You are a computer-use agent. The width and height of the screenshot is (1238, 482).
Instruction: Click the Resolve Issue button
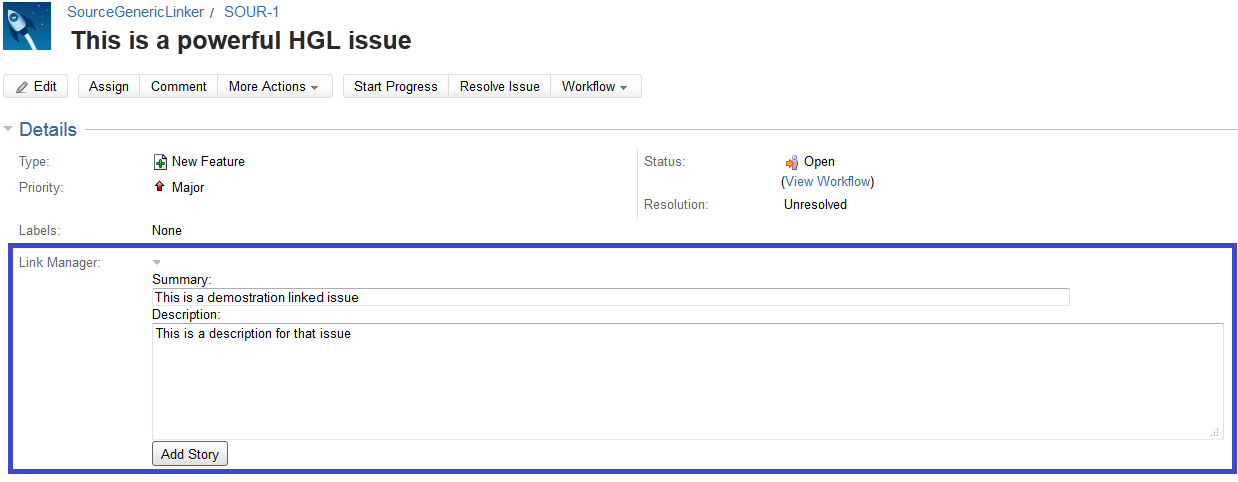(x=499, y=87)
